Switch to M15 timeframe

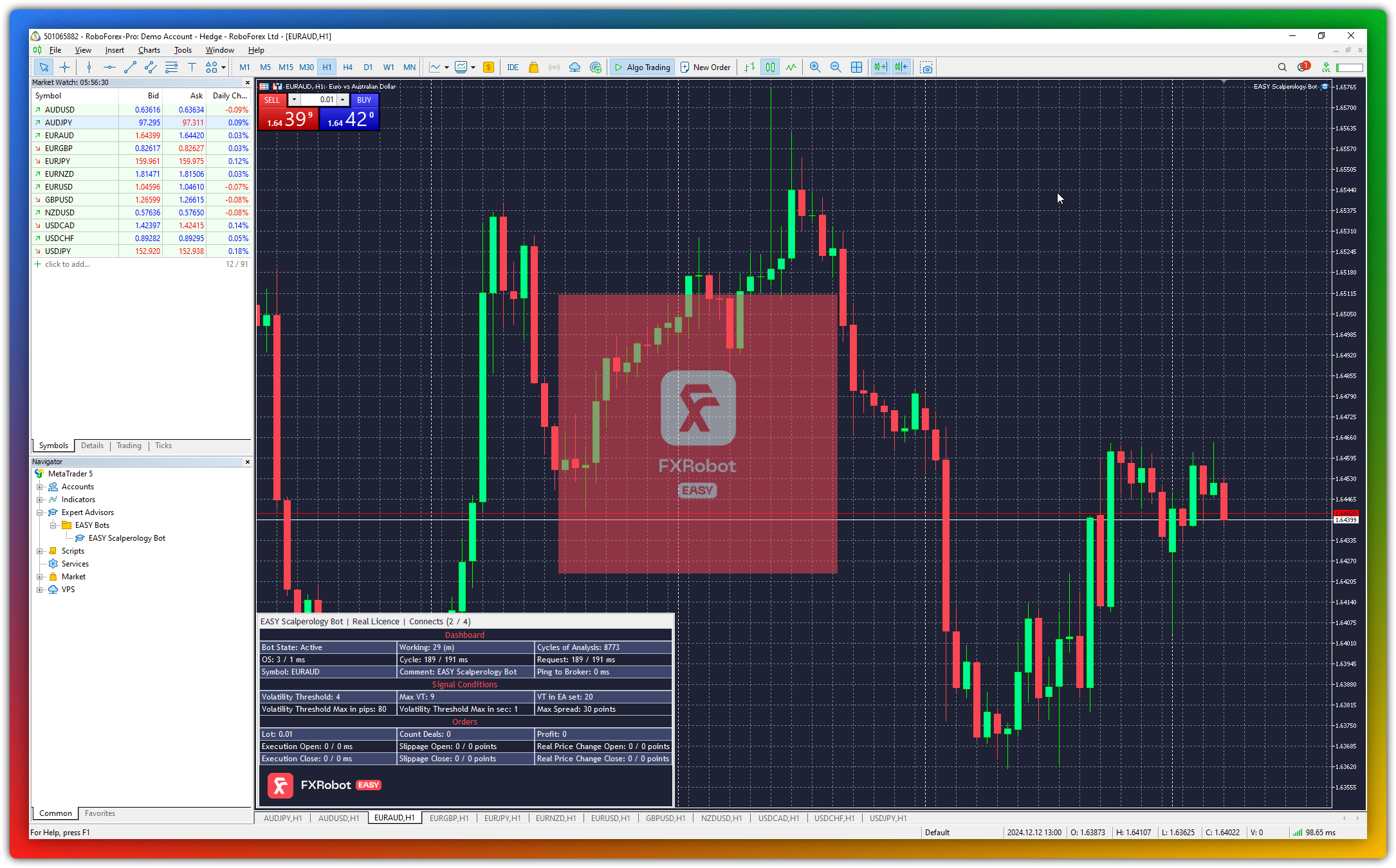coord(286,67)
